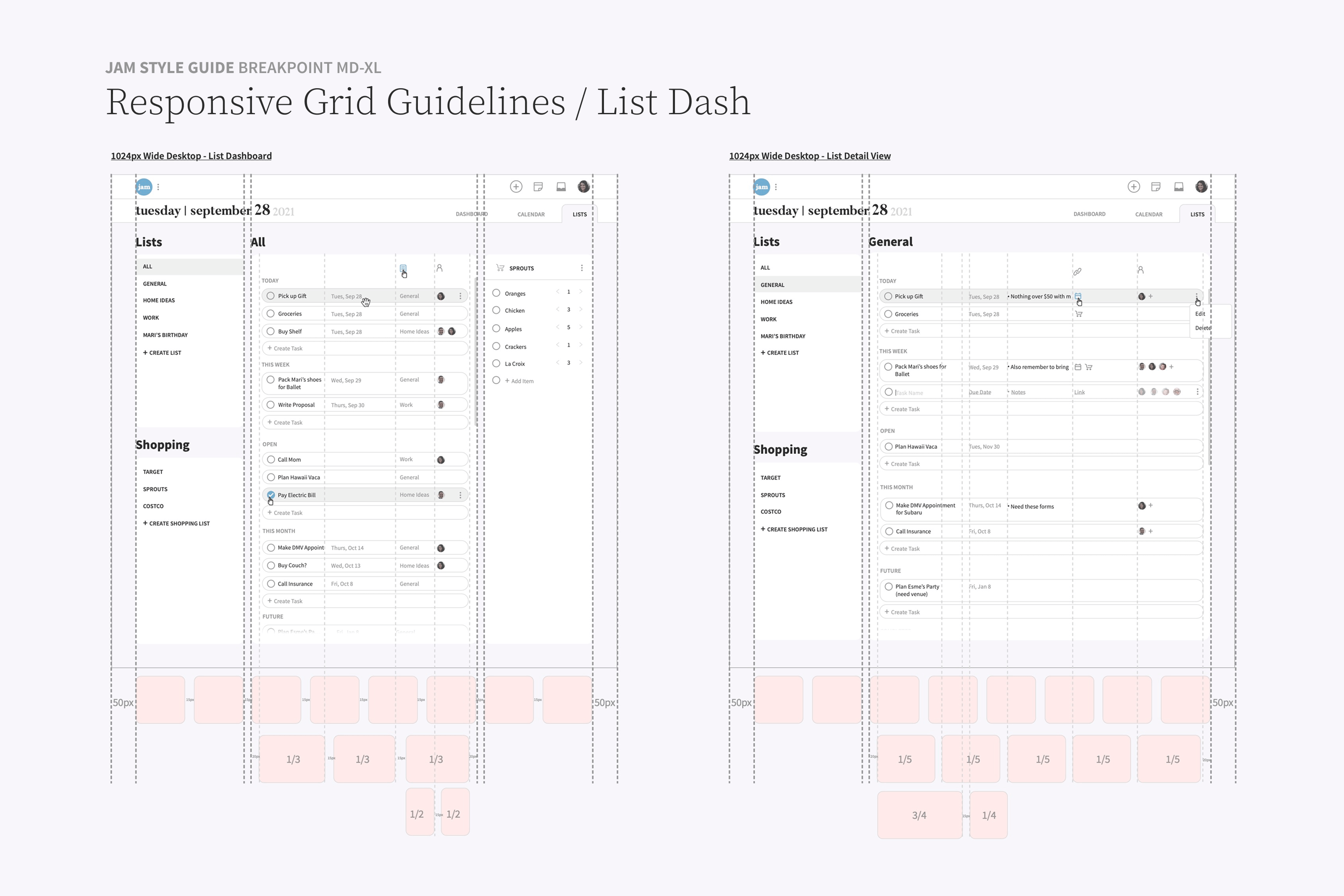This screenshot has width=1344, height=896.
Task: Open the kebab menu on Pay Electric Bill
Action: pyautogui.click(x=461, y=494)
